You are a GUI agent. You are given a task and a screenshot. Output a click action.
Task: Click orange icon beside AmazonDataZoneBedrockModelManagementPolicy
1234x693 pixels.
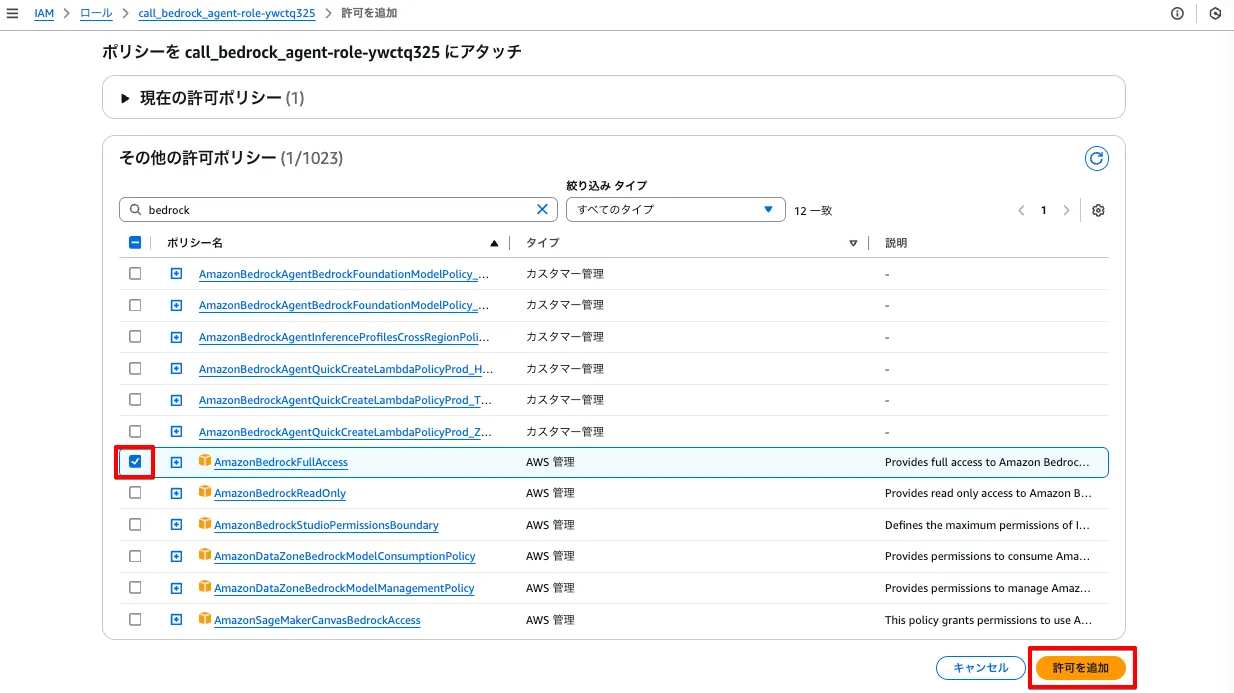pyautogui.click(x=205, y=587)
